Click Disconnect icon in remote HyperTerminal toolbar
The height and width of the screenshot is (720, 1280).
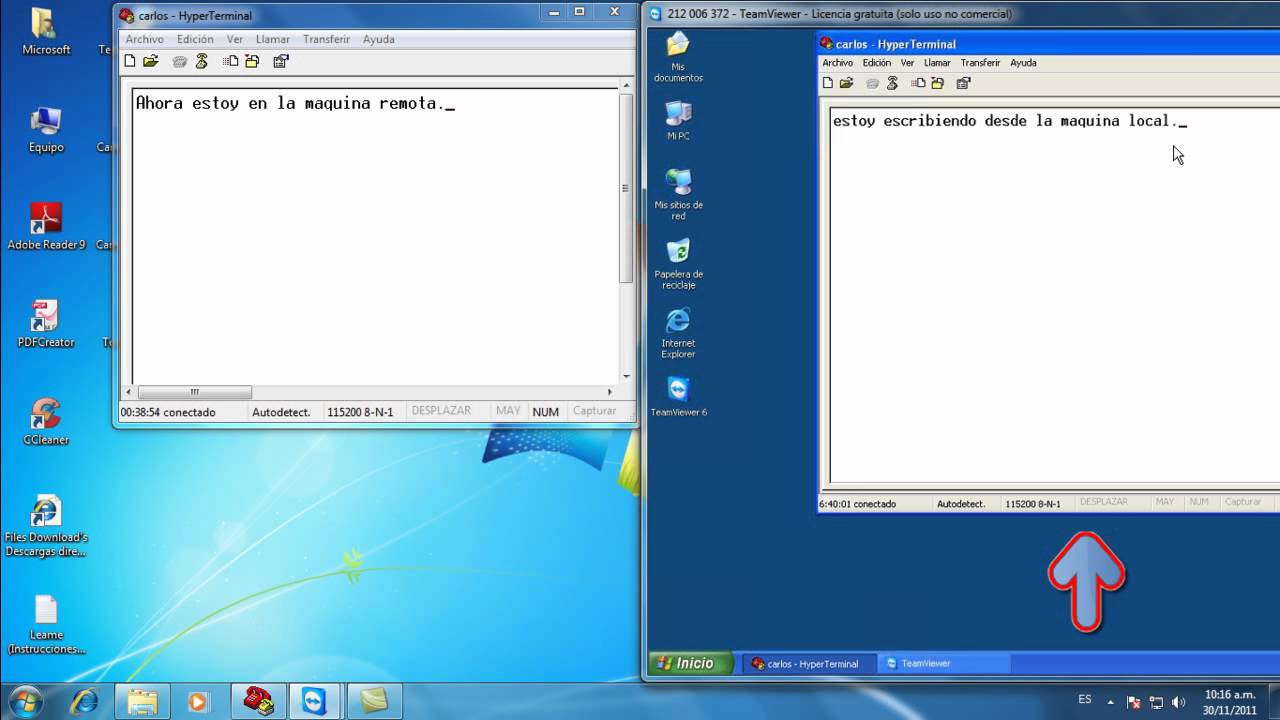tap(892, 83)
